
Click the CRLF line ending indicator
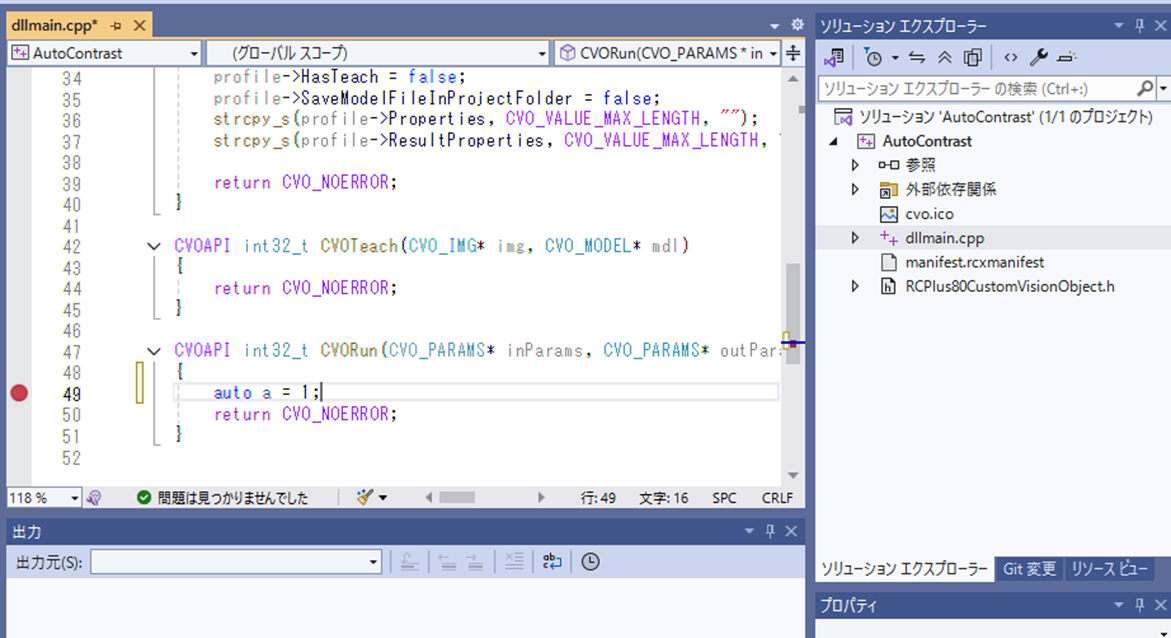(776, 498)
